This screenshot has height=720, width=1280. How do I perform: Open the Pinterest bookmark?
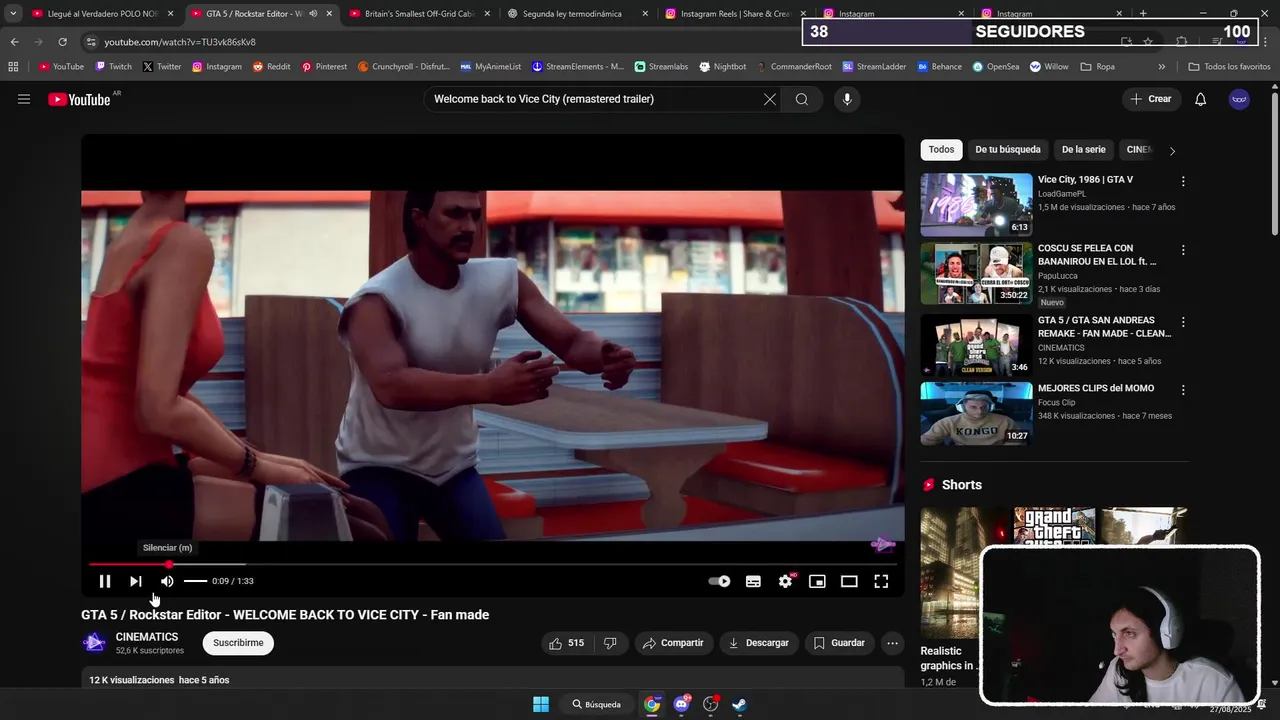coord(324,67)
